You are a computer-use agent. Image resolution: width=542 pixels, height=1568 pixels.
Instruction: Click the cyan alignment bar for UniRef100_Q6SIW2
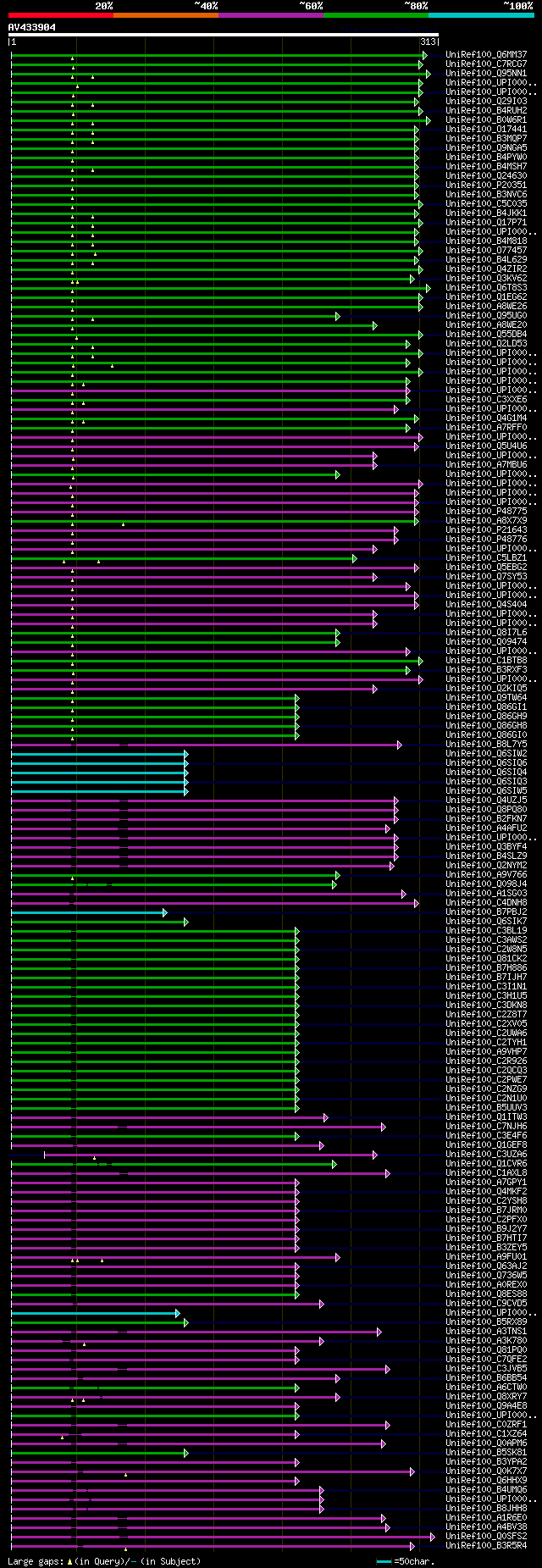pos(99,754)
